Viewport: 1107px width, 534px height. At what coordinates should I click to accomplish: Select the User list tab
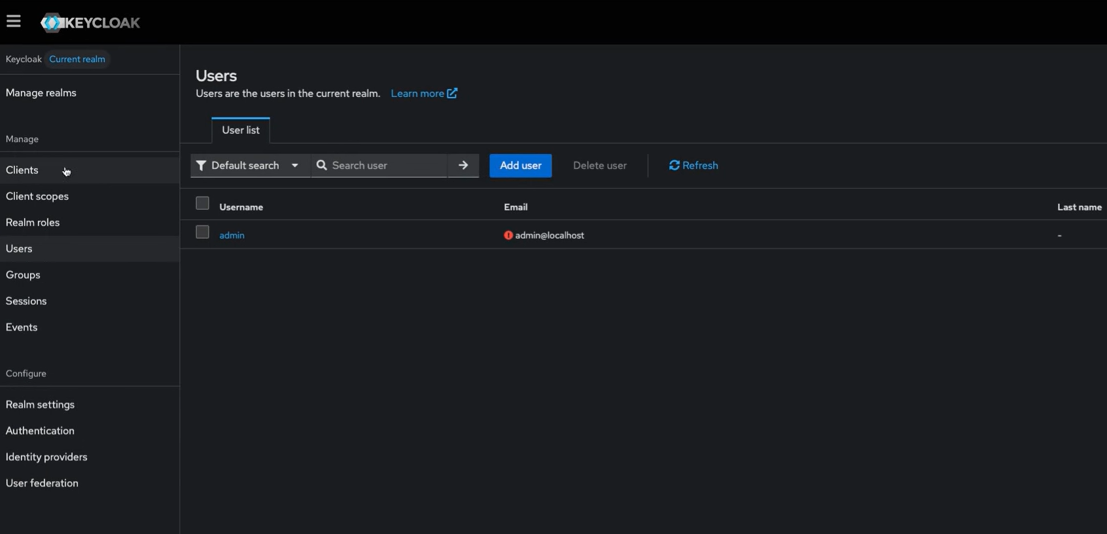(x=240, y=130)
